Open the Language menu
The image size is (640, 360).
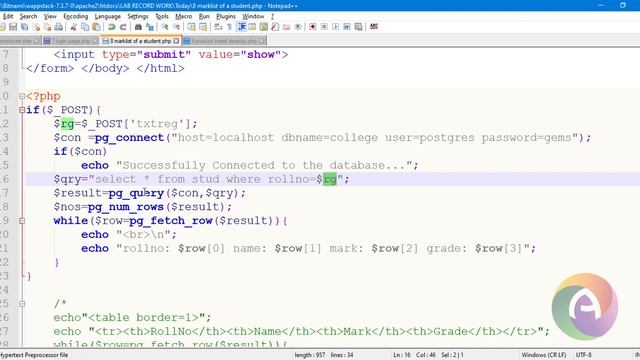point(108,16)
